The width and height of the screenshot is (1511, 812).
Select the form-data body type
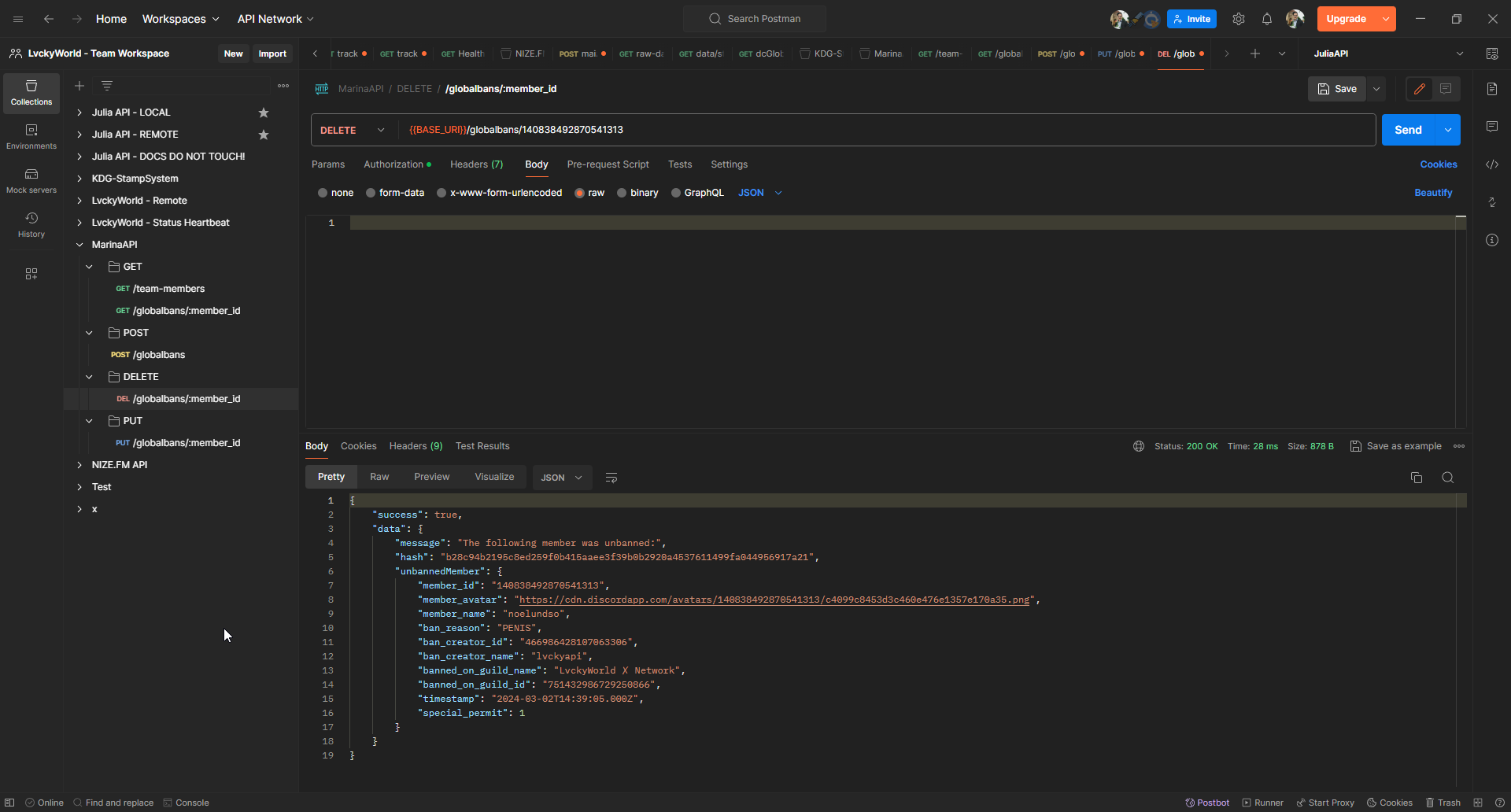[371, 193]
